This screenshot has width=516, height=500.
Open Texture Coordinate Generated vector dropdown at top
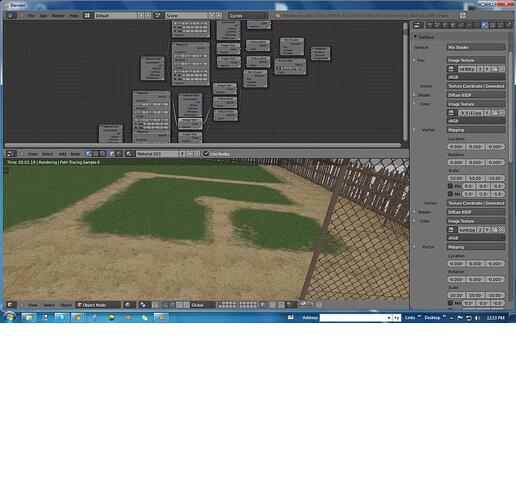[x=476, y=86]
